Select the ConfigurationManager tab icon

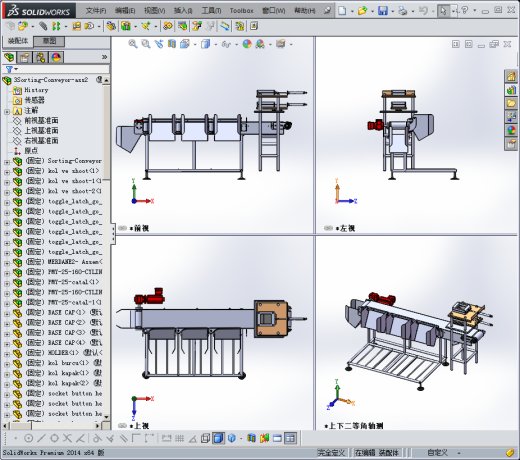[40, 58]
